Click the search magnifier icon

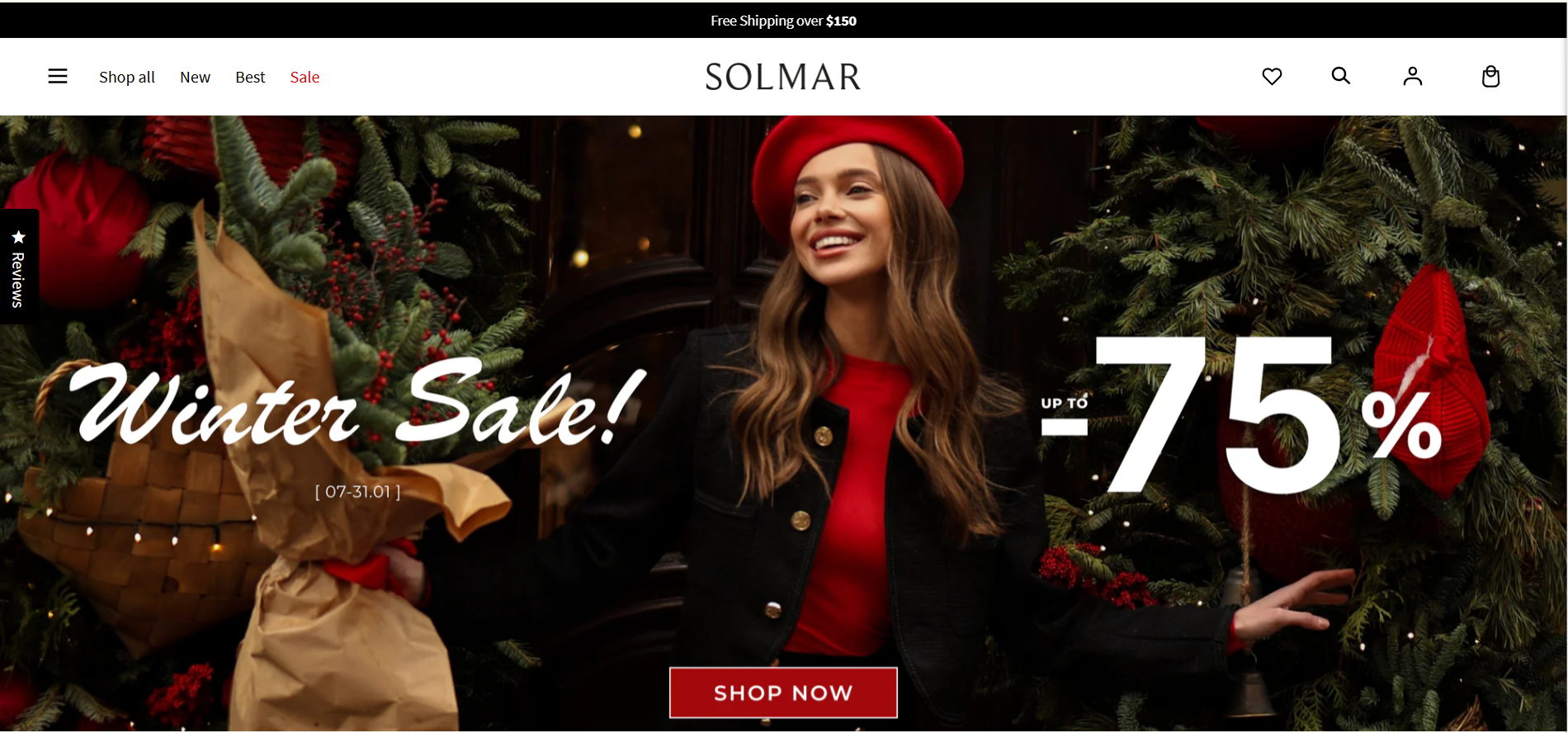(x=1341, y=76)
